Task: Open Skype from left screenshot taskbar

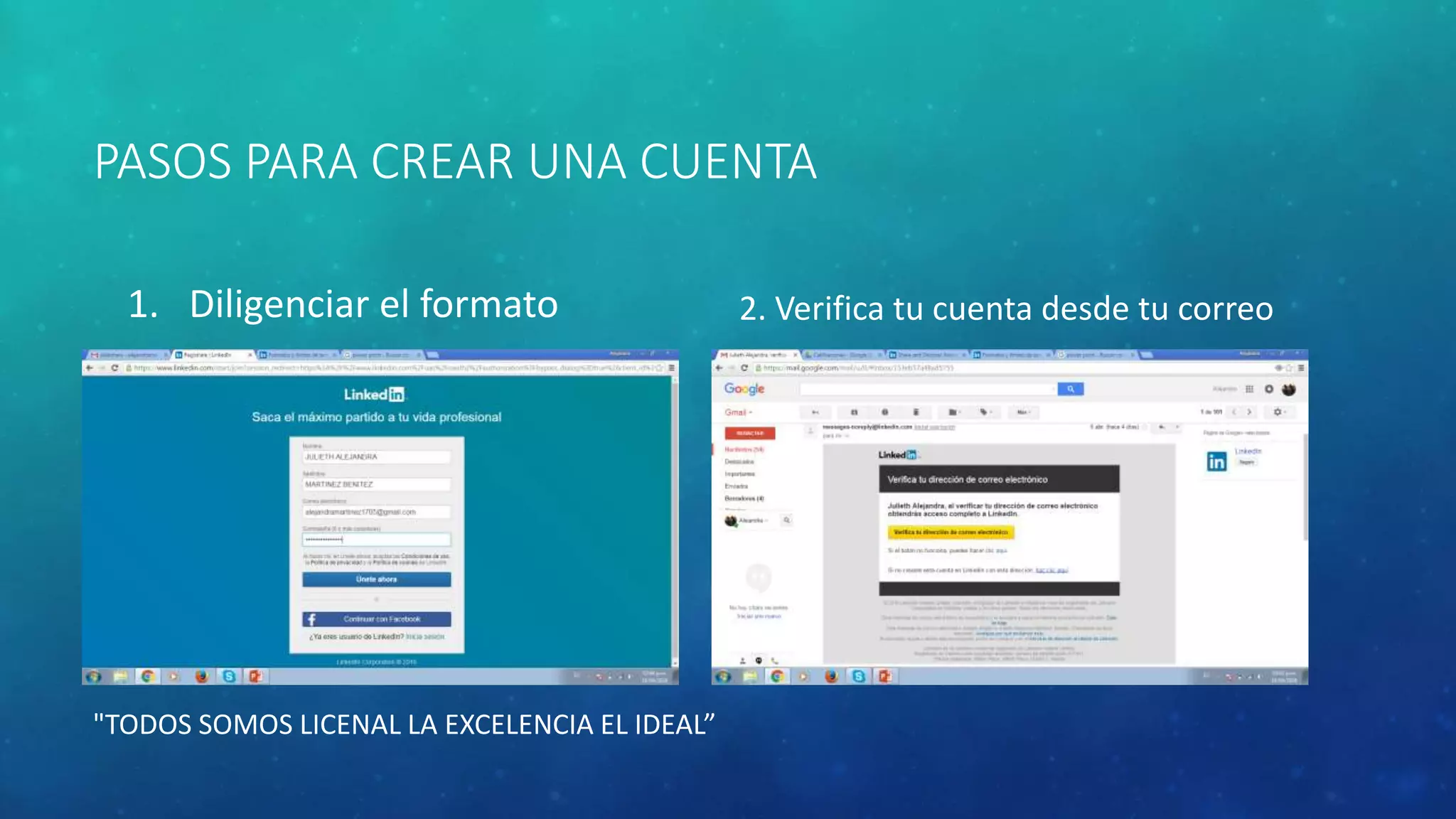Action: (229, 676)
